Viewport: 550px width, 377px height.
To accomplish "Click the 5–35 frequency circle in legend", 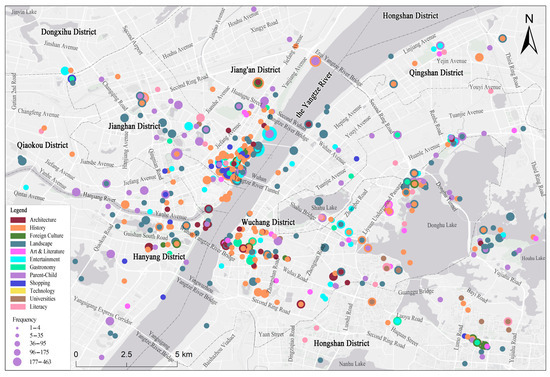I will [x=17, y=335].
